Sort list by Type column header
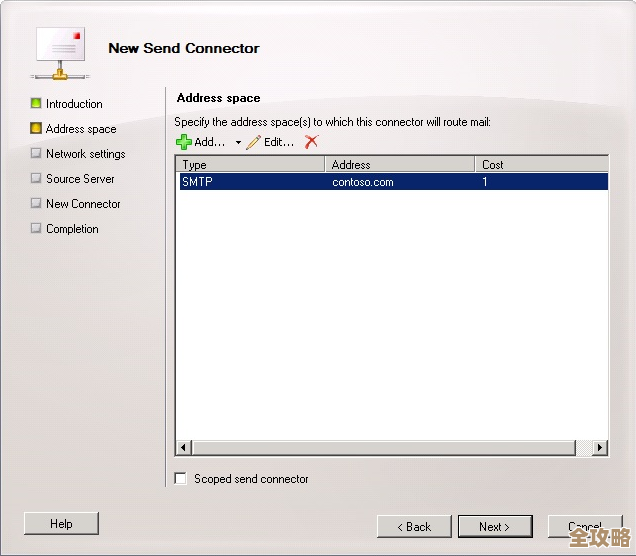636x556 pixels. click(250, 164)
